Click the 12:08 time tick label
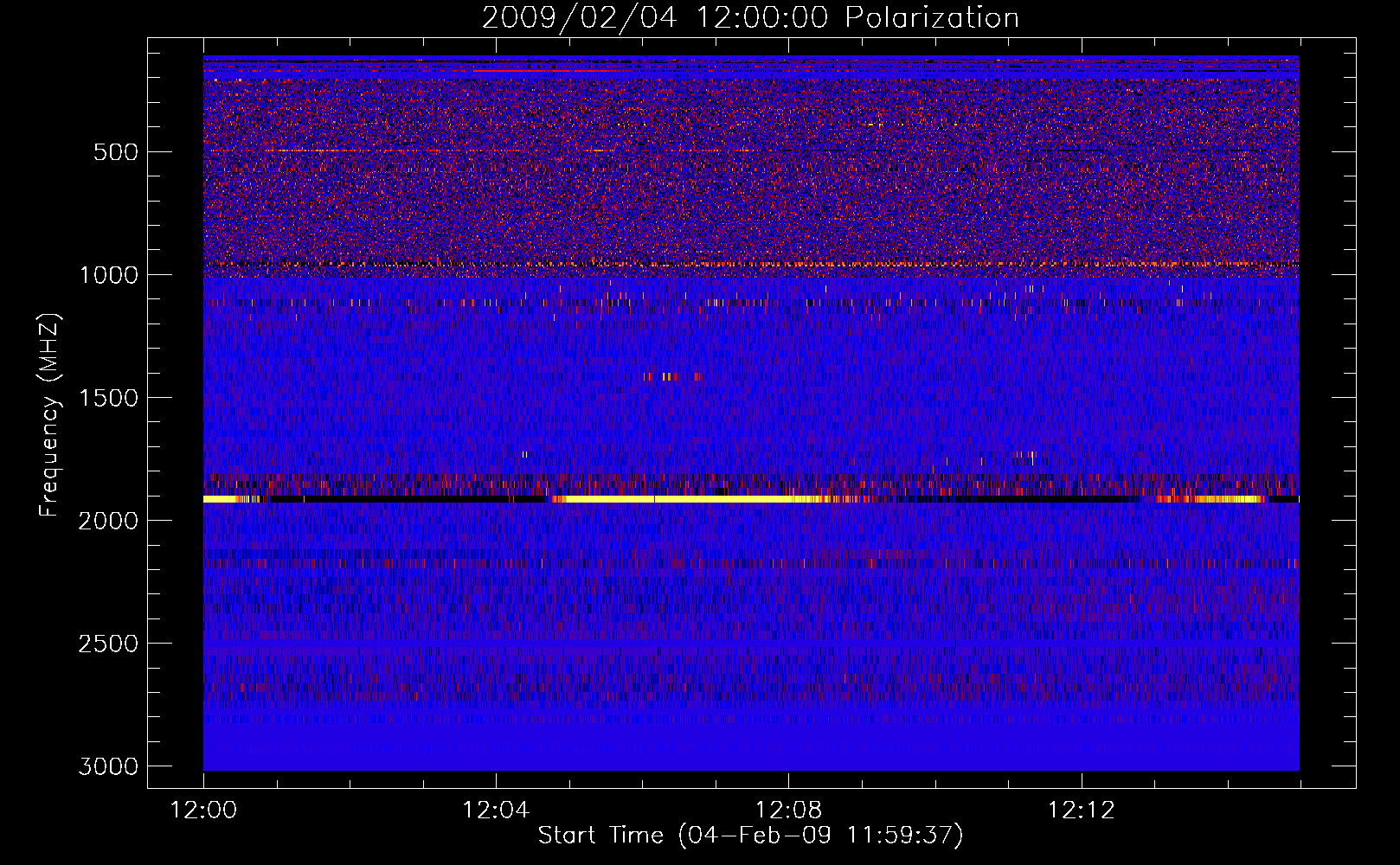1400x865 pixels. tap(788, 811)
